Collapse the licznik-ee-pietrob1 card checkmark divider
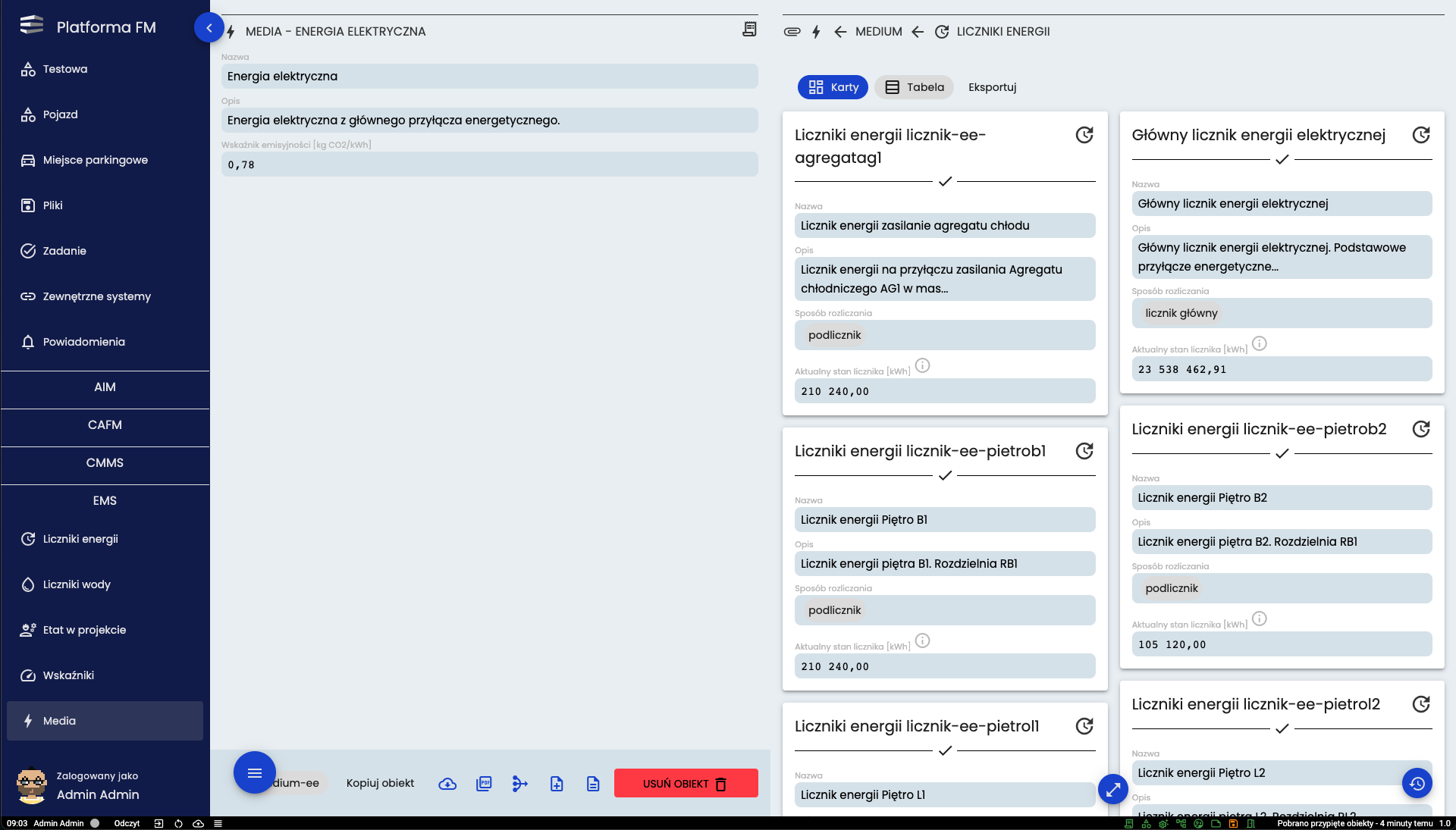The width and height of the screenshot is (1456, 830). click(945, 476)
